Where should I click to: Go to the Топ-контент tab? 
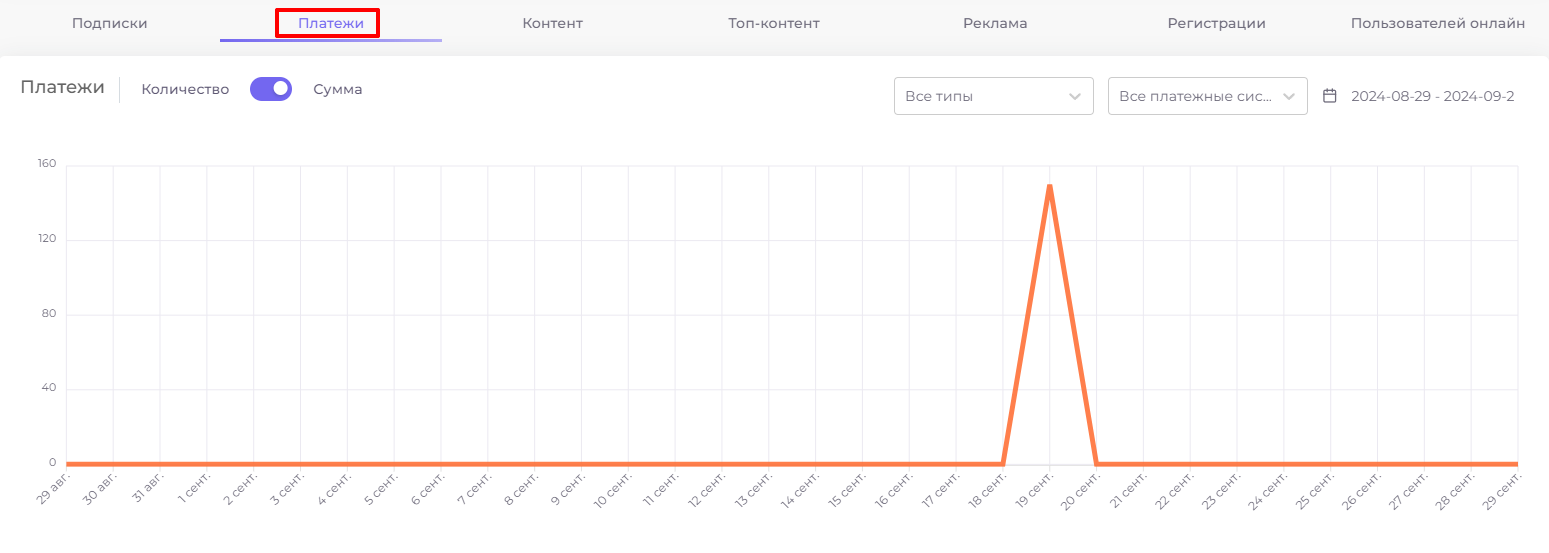click(774, 23)
